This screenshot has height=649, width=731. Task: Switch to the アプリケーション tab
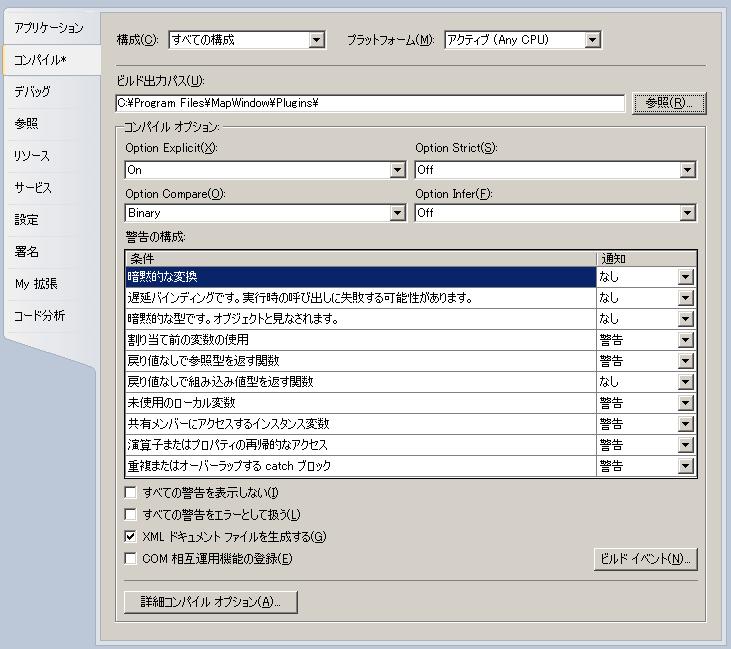click(x=48, y=28)
